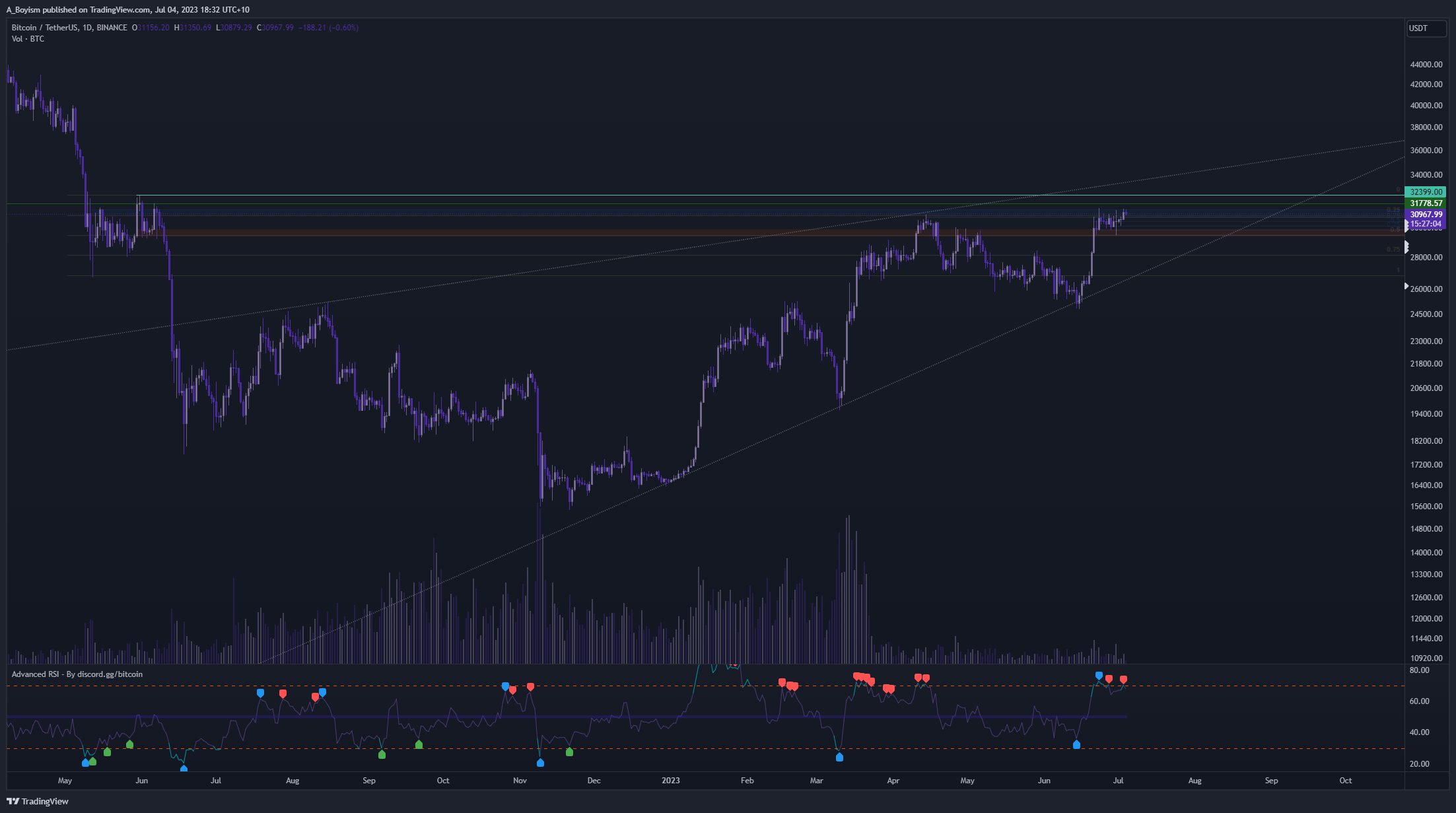
Task: Click the 32399.00 teal price label
Action: (x=1426, y=192)
